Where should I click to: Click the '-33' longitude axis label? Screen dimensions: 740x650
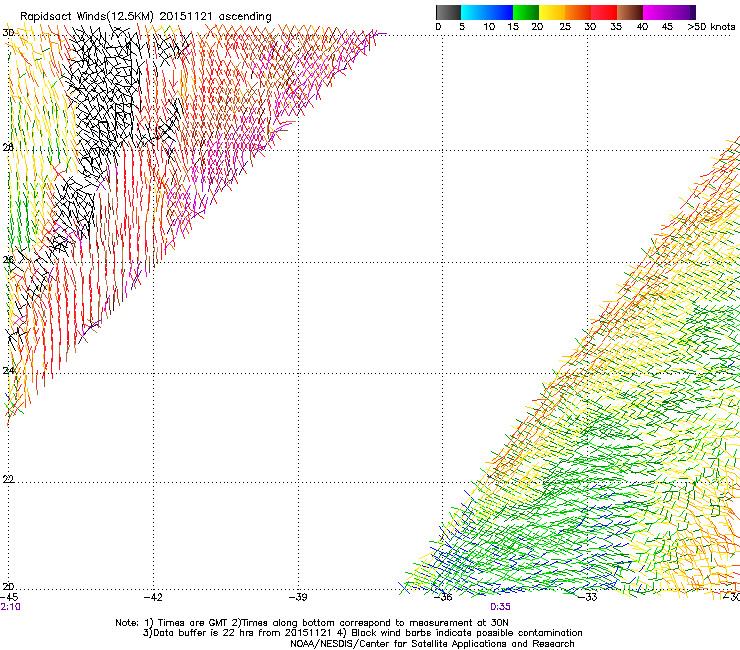coord(588,597)
